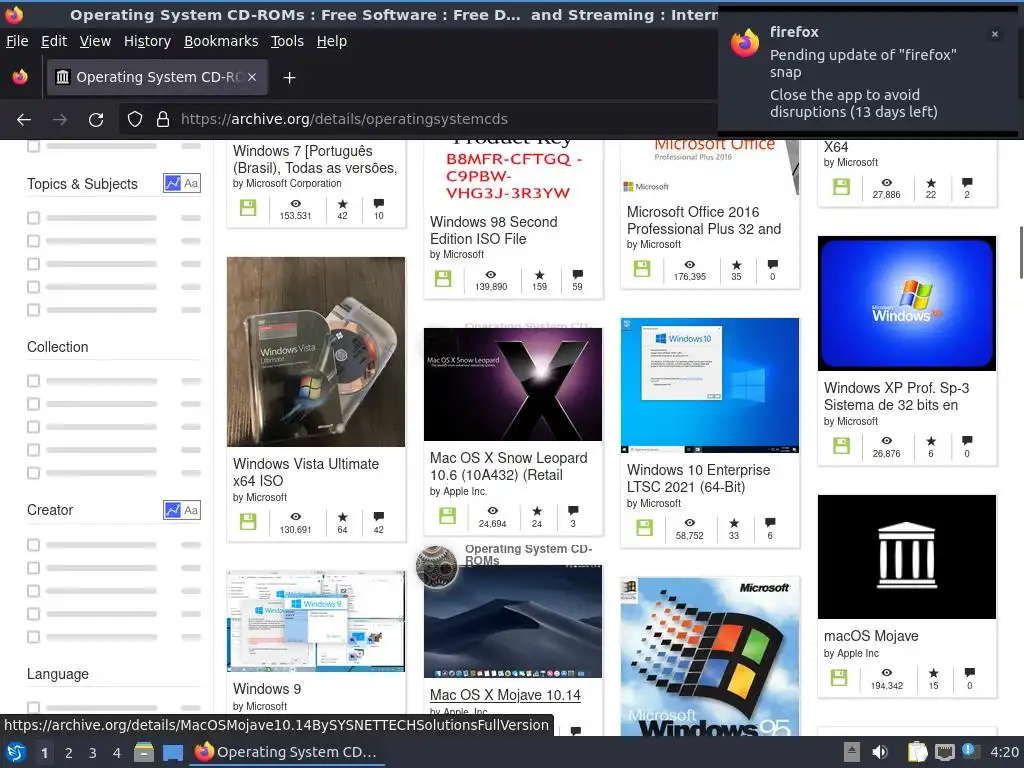Image resolution: width=1024 pixels, height=768 pixels.
Task: Open the View menu
Action: coord(95,41)
